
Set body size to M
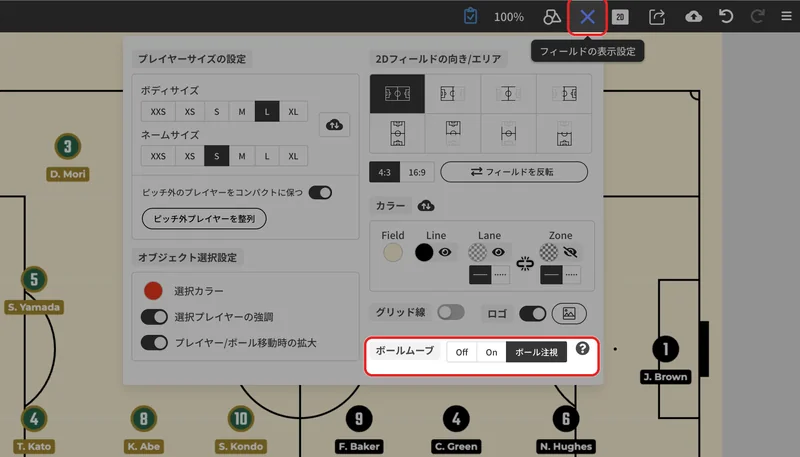pos(242,112)
